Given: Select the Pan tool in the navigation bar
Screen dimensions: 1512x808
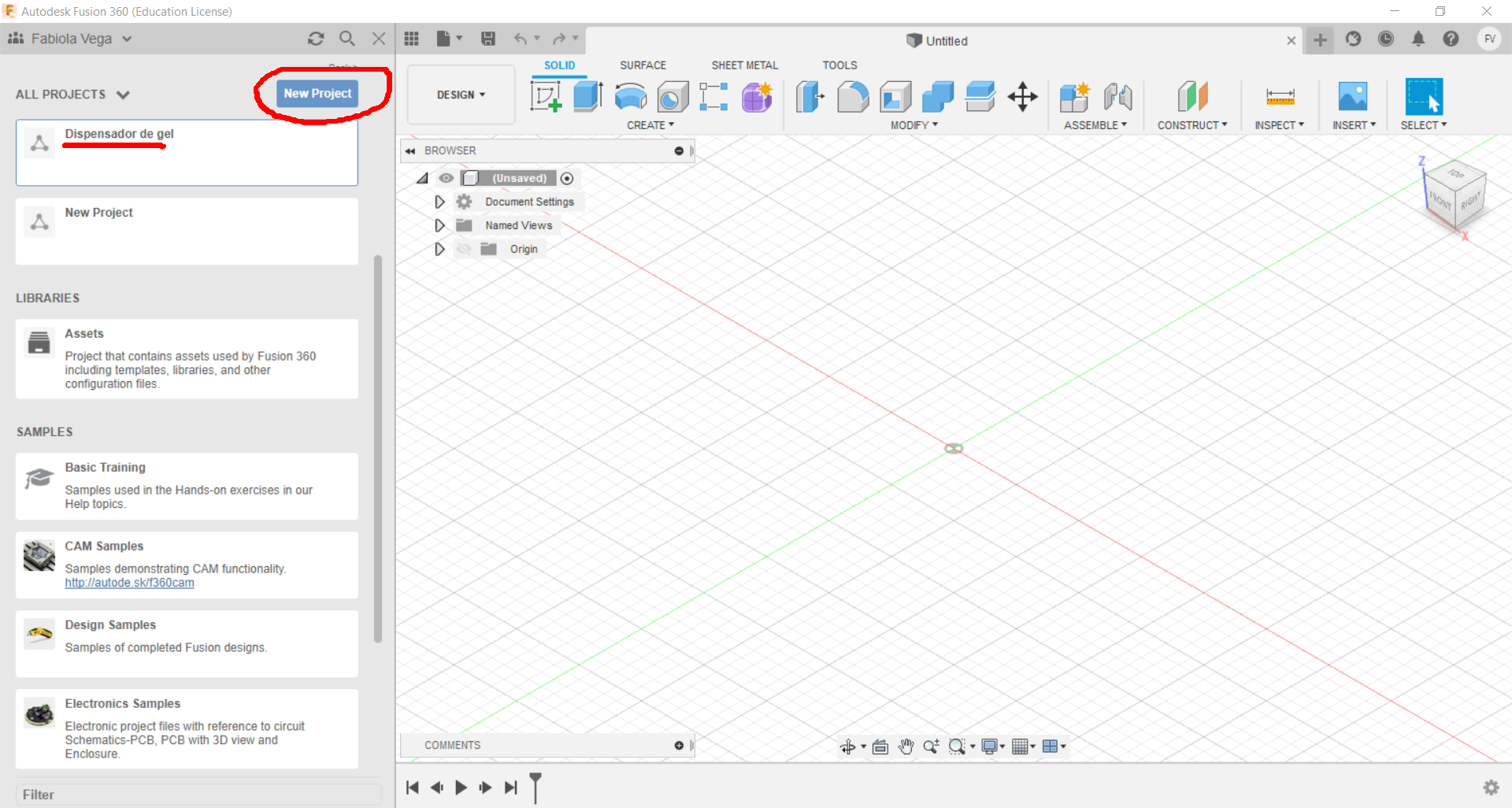Looking at the screenshot, I should click(x=906, y=747).
